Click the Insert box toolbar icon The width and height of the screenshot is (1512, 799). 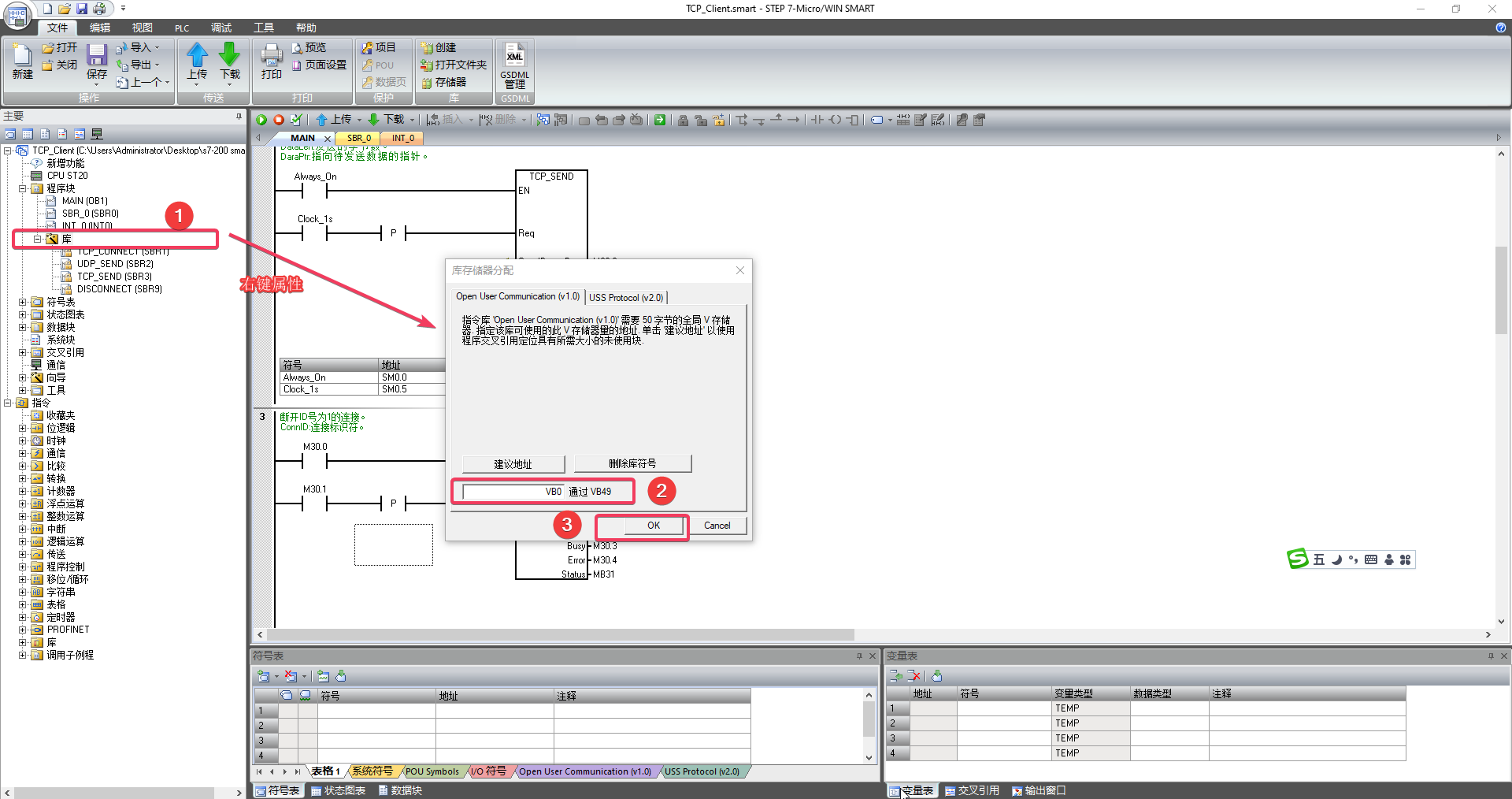pyautogui.click(x=852, y=120)
